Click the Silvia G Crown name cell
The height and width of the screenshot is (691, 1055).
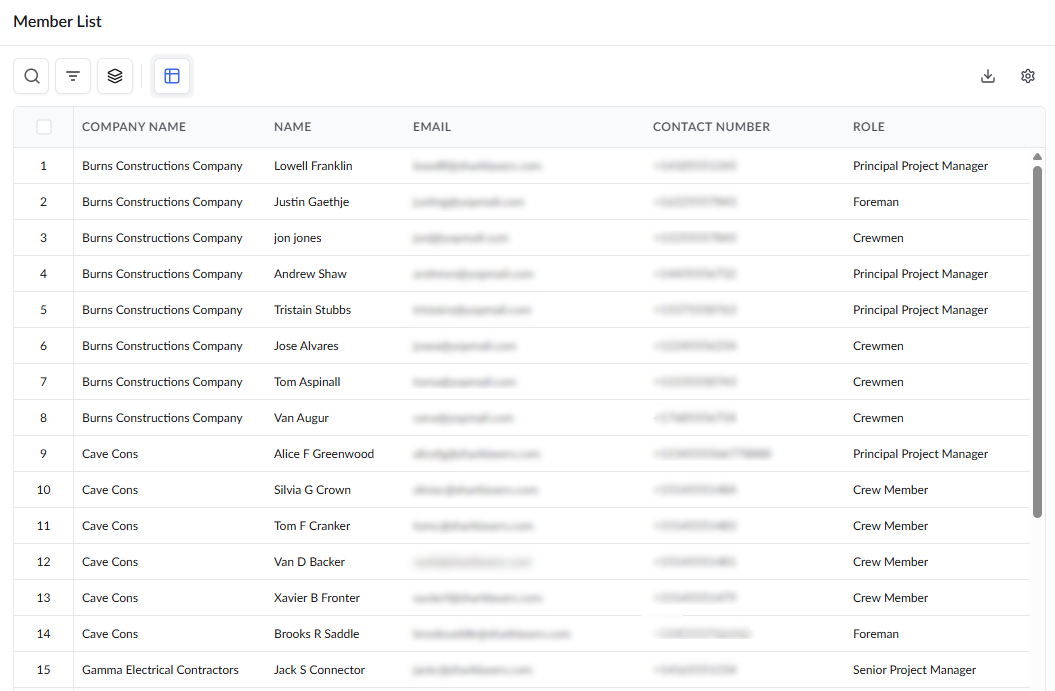pos(312,490)
